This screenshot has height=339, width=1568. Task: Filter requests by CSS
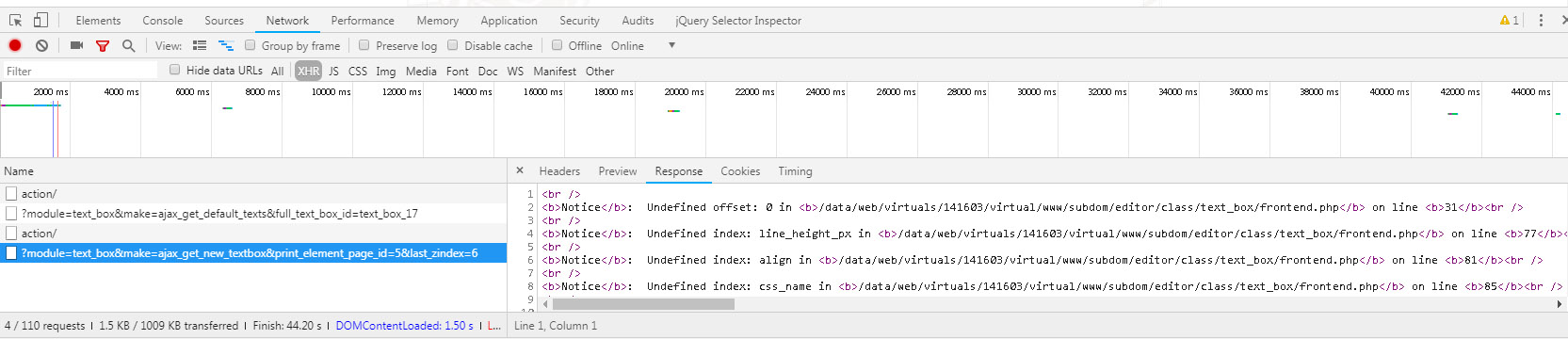358,71
